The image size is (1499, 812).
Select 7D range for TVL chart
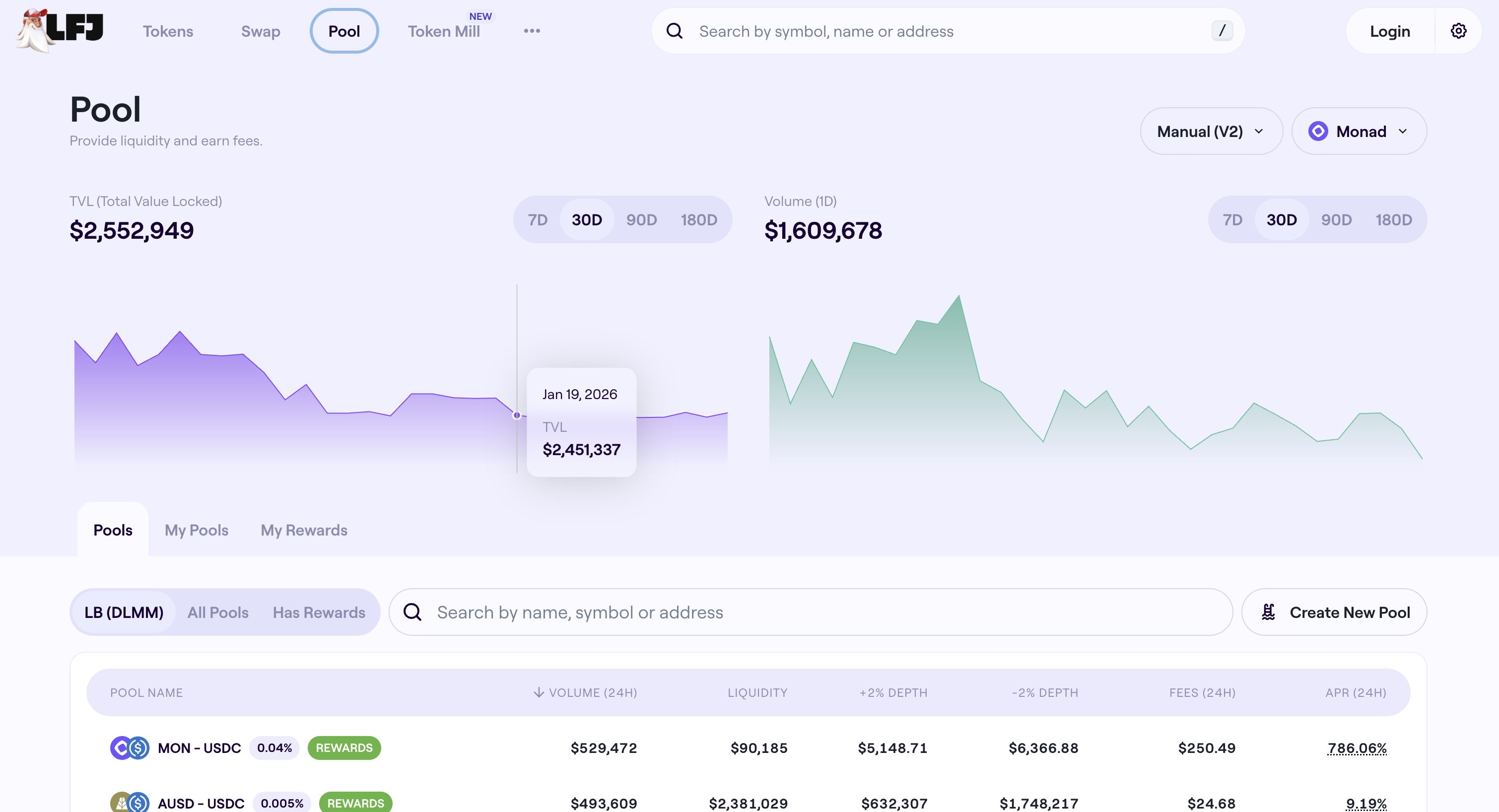[x=537, y=219]
